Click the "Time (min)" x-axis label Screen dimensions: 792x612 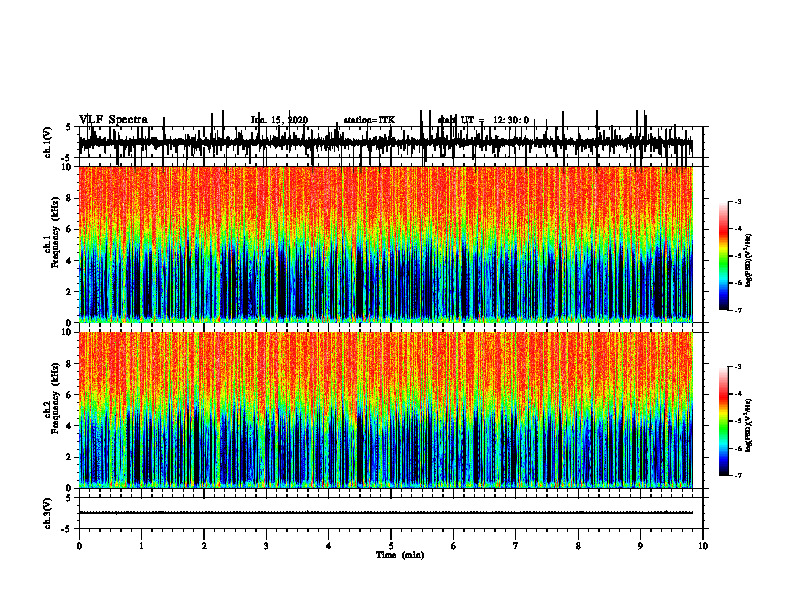400,555
